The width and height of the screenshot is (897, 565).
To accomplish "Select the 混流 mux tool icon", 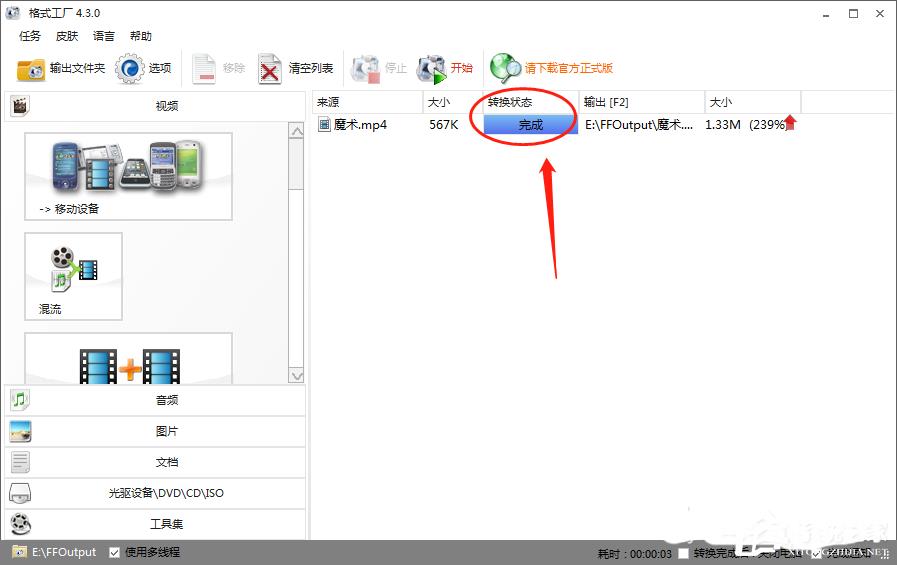I will click(73, 276).
